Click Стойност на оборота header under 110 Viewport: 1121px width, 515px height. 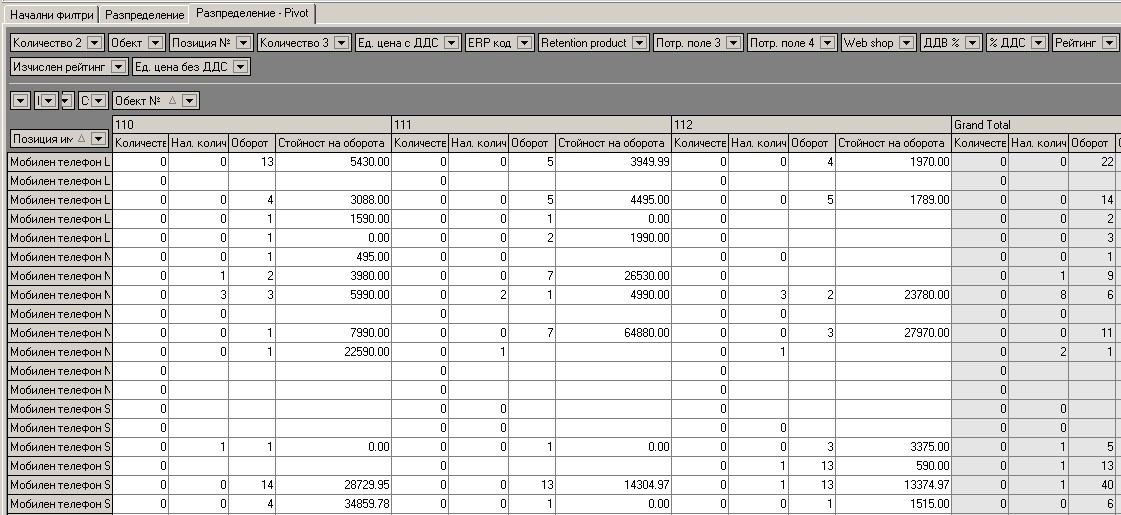tap(334, 143)
